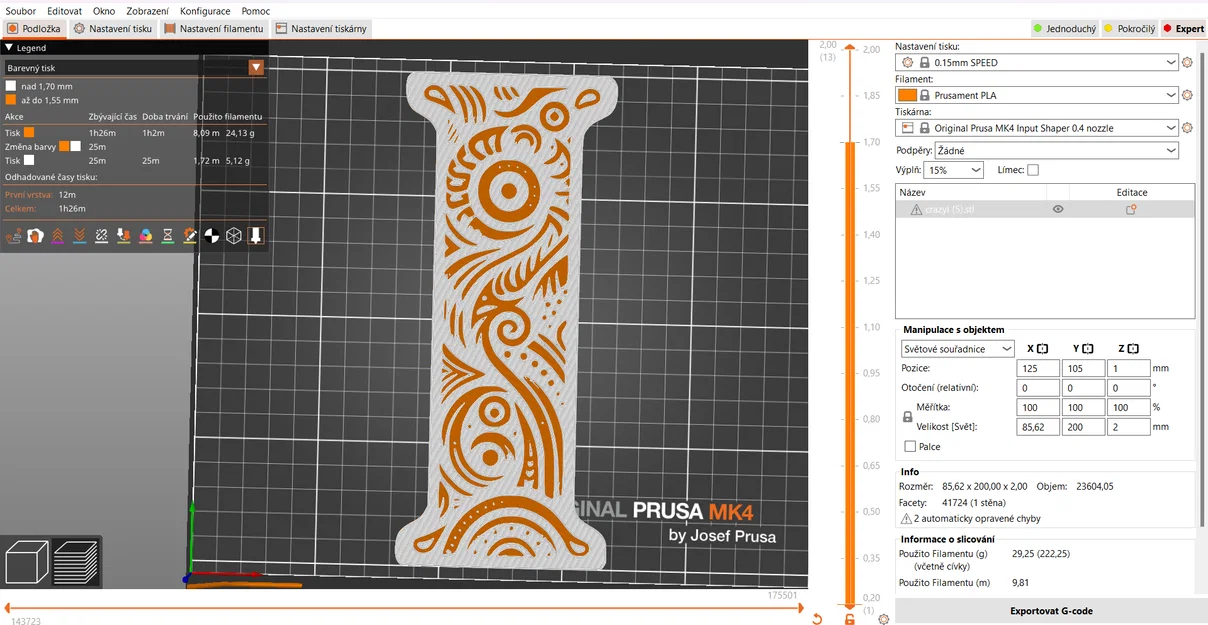Click the Otočení X field showing 0

(x=1039, y=388)
